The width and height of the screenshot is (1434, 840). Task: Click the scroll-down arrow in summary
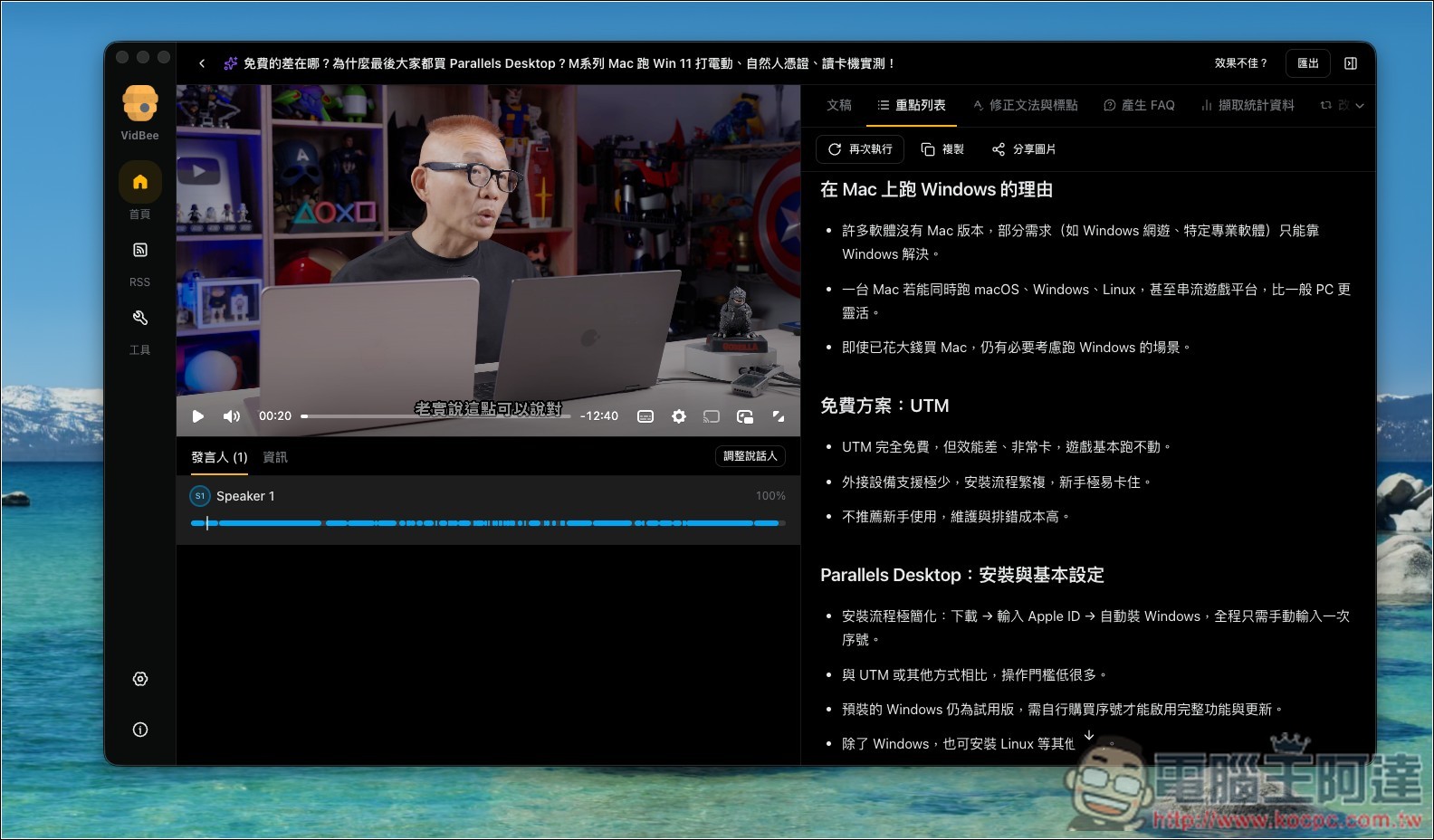tap(1089, 735)
